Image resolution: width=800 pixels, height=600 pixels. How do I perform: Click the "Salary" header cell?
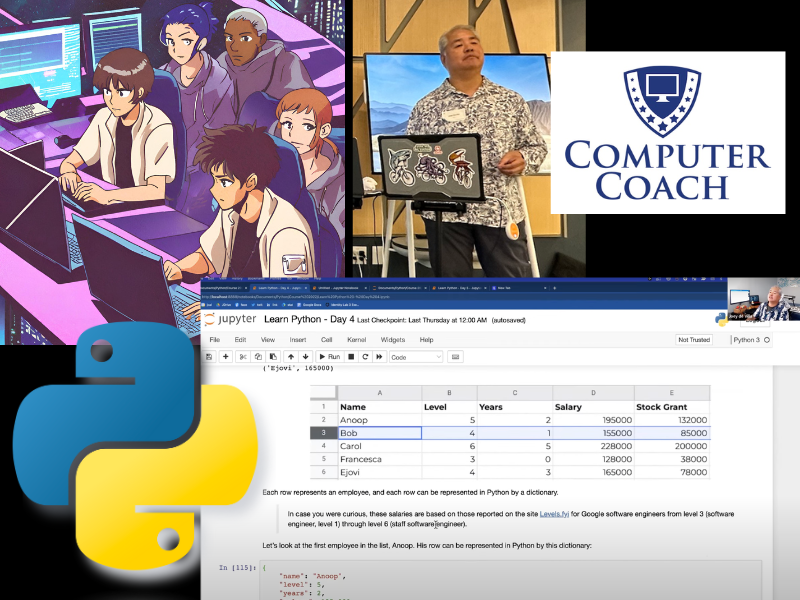(593, 407)
